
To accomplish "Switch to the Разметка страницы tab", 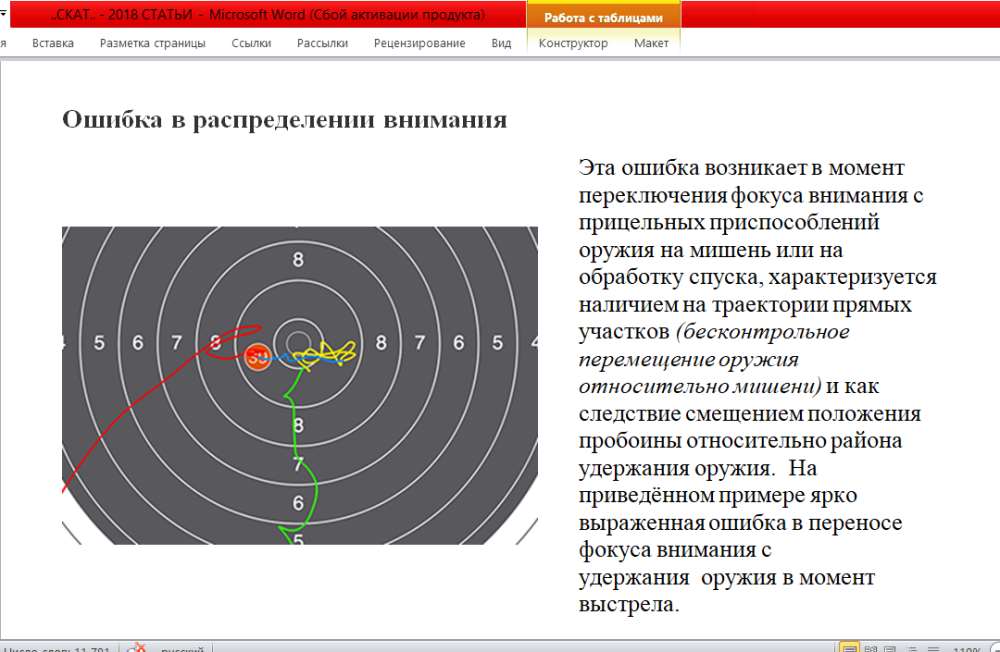I will click(x=152, y=43).
